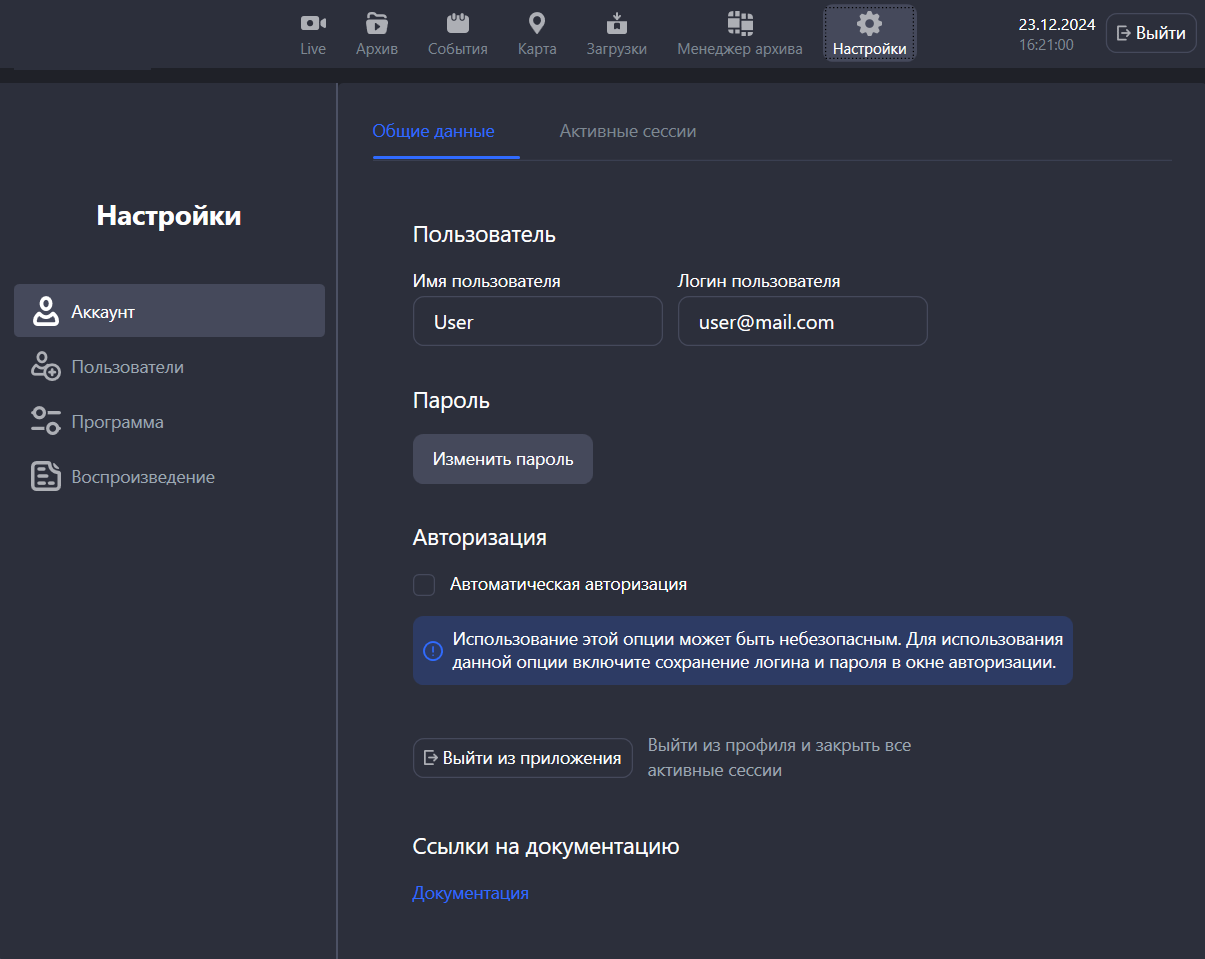Click the Логин пользователя input field
Image resolution: width=1205 pixels, height=959 pixels.
(x=802, y=322)
